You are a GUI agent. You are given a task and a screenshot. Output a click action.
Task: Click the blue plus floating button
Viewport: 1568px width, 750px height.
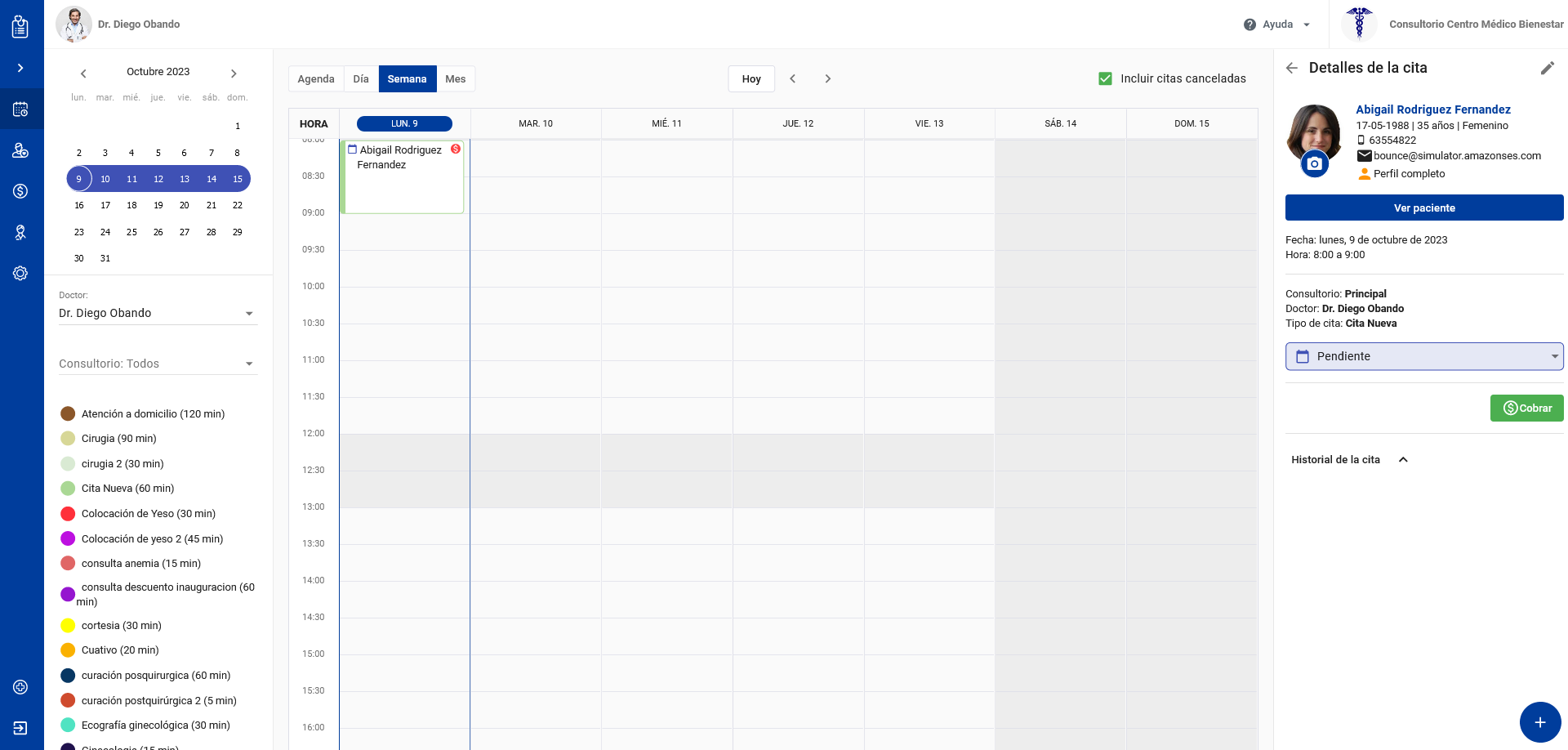coord(1539,722)
